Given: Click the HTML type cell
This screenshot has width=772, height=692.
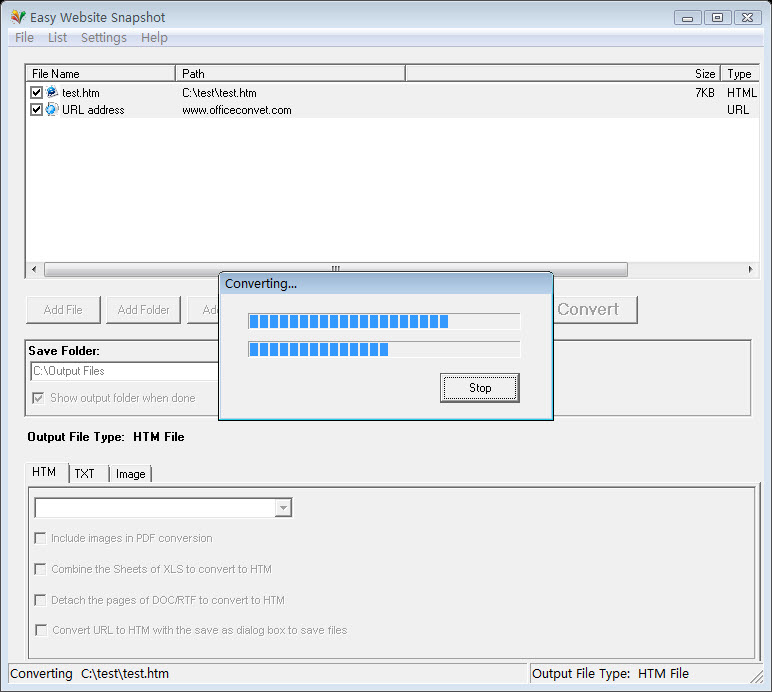Looking at the screenshot, I should click(x=741, y=93).
